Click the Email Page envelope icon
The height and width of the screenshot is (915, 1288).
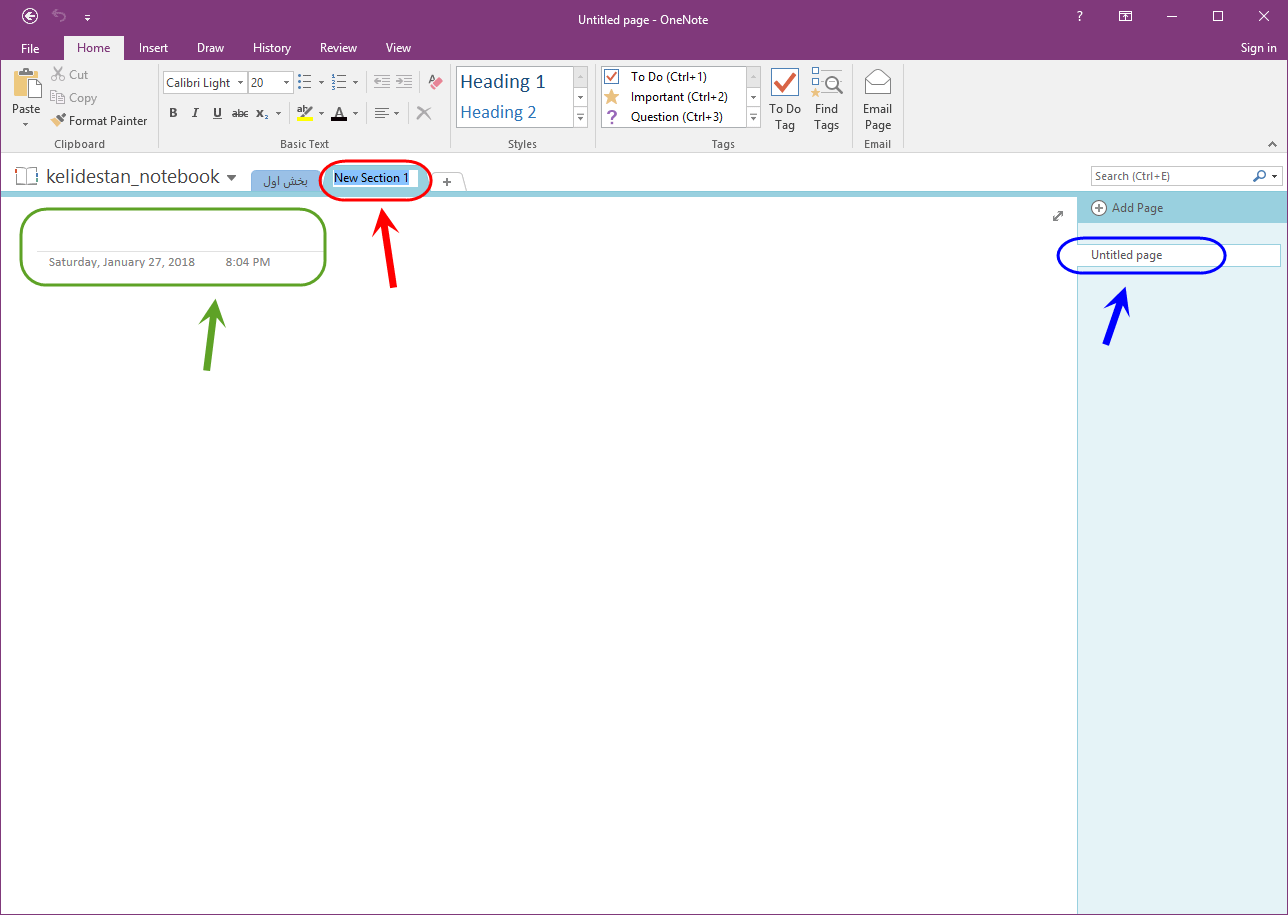878,100
